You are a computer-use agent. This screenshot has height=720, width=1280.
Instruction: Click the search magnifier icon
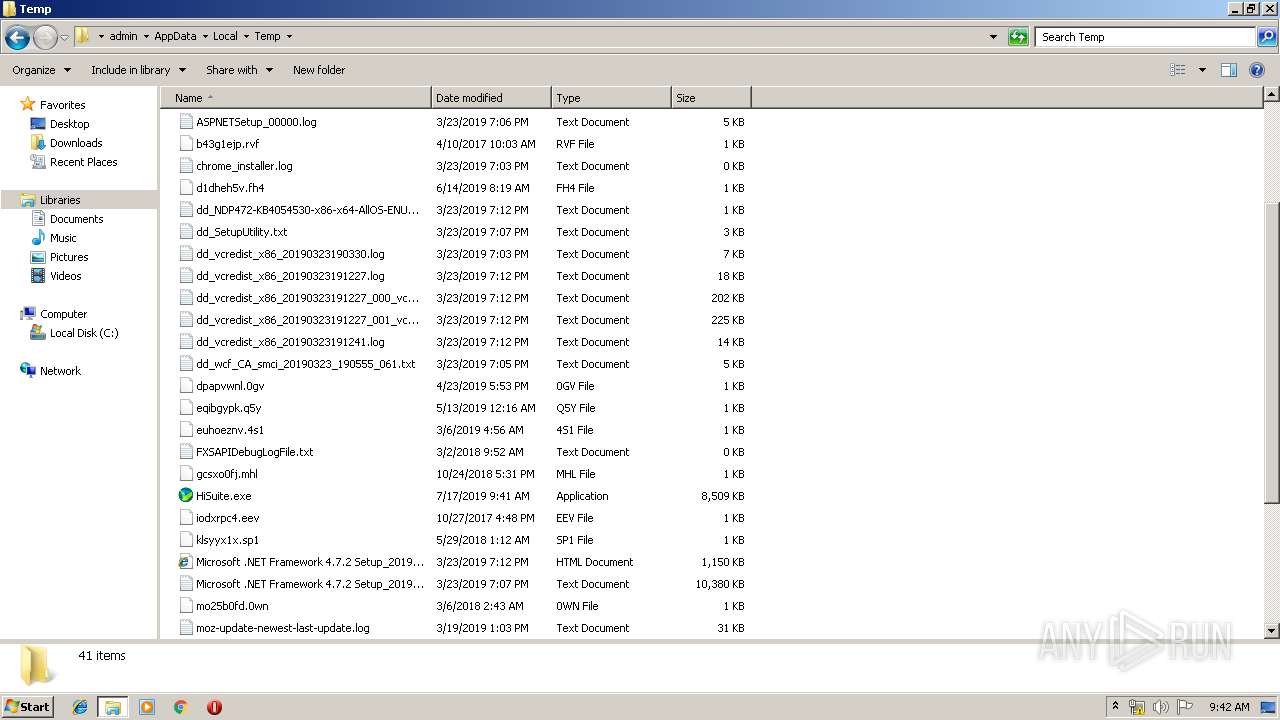coord(1266,37)
